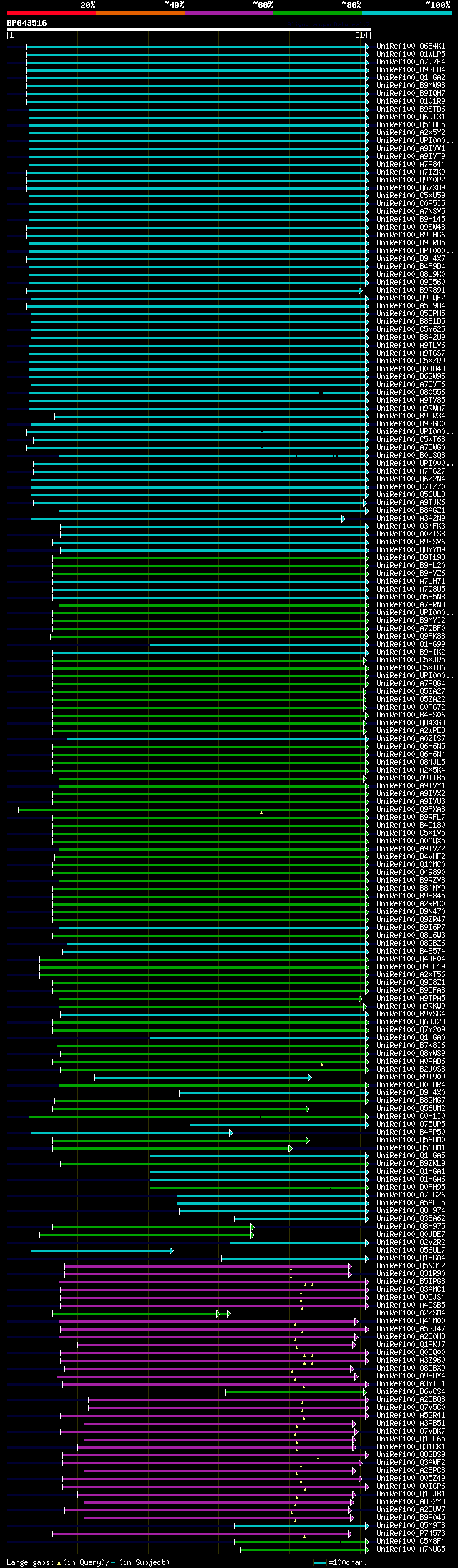Select hit label UniRef100_C5XU59
The width and height of the screenshot is (458, 1568).
tap(411, 195)
